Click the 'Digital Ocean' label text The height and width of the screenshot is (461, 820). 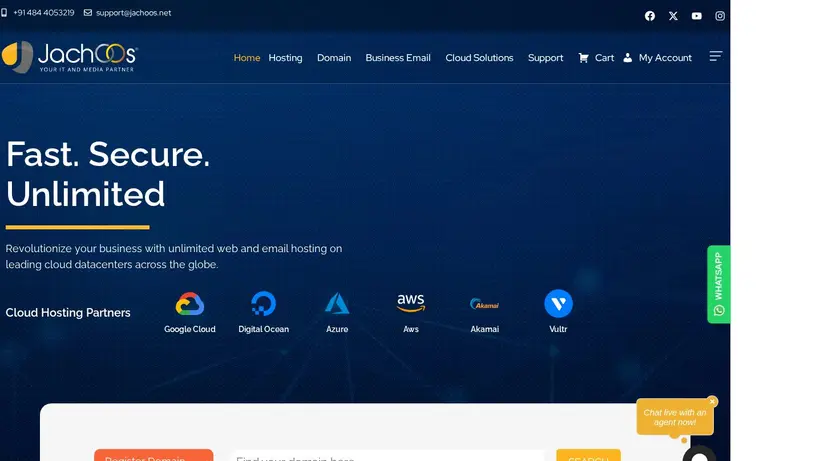pos(263,329)
